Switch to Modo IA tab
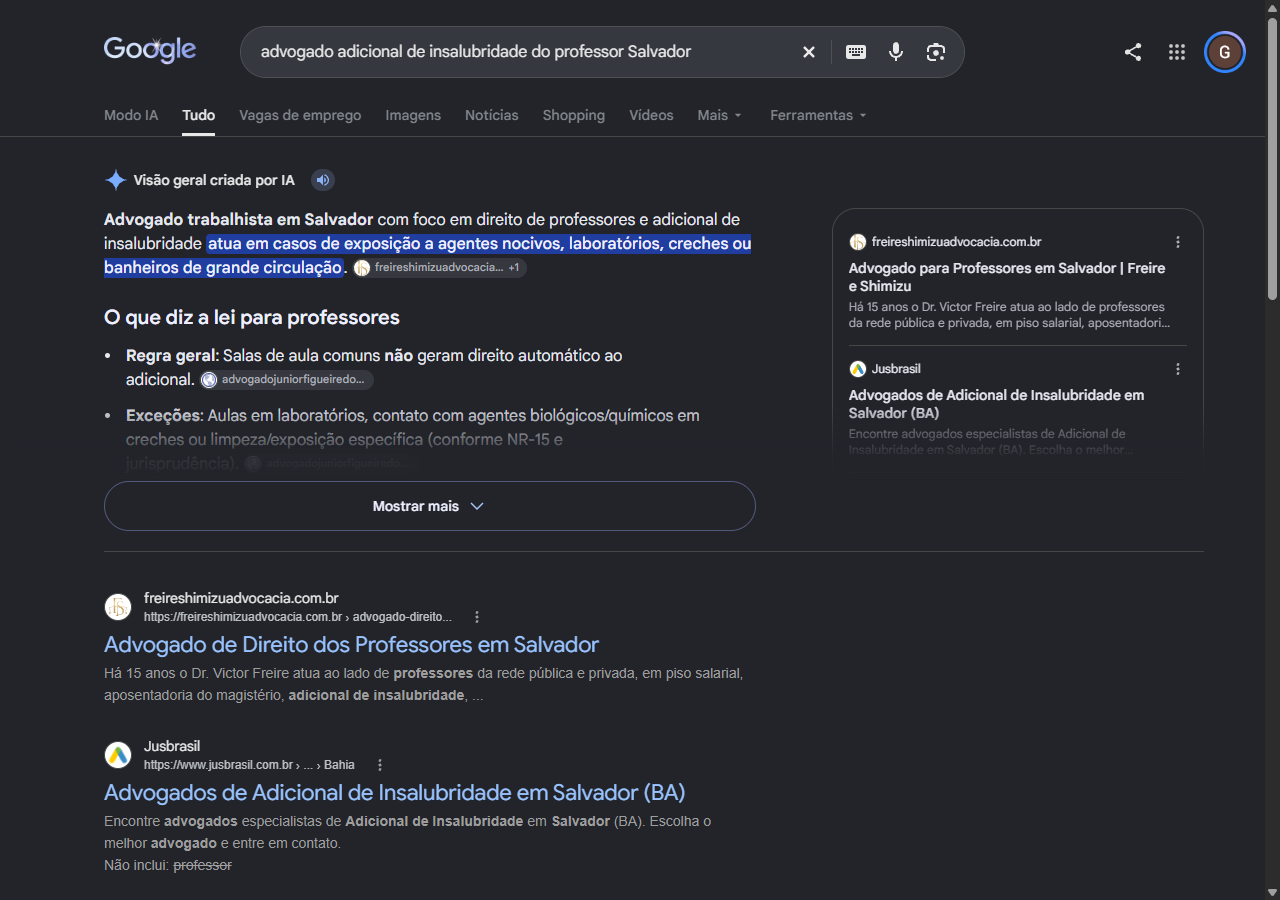Viewport: 1280px width, 900px height. [x=131, y=115]
